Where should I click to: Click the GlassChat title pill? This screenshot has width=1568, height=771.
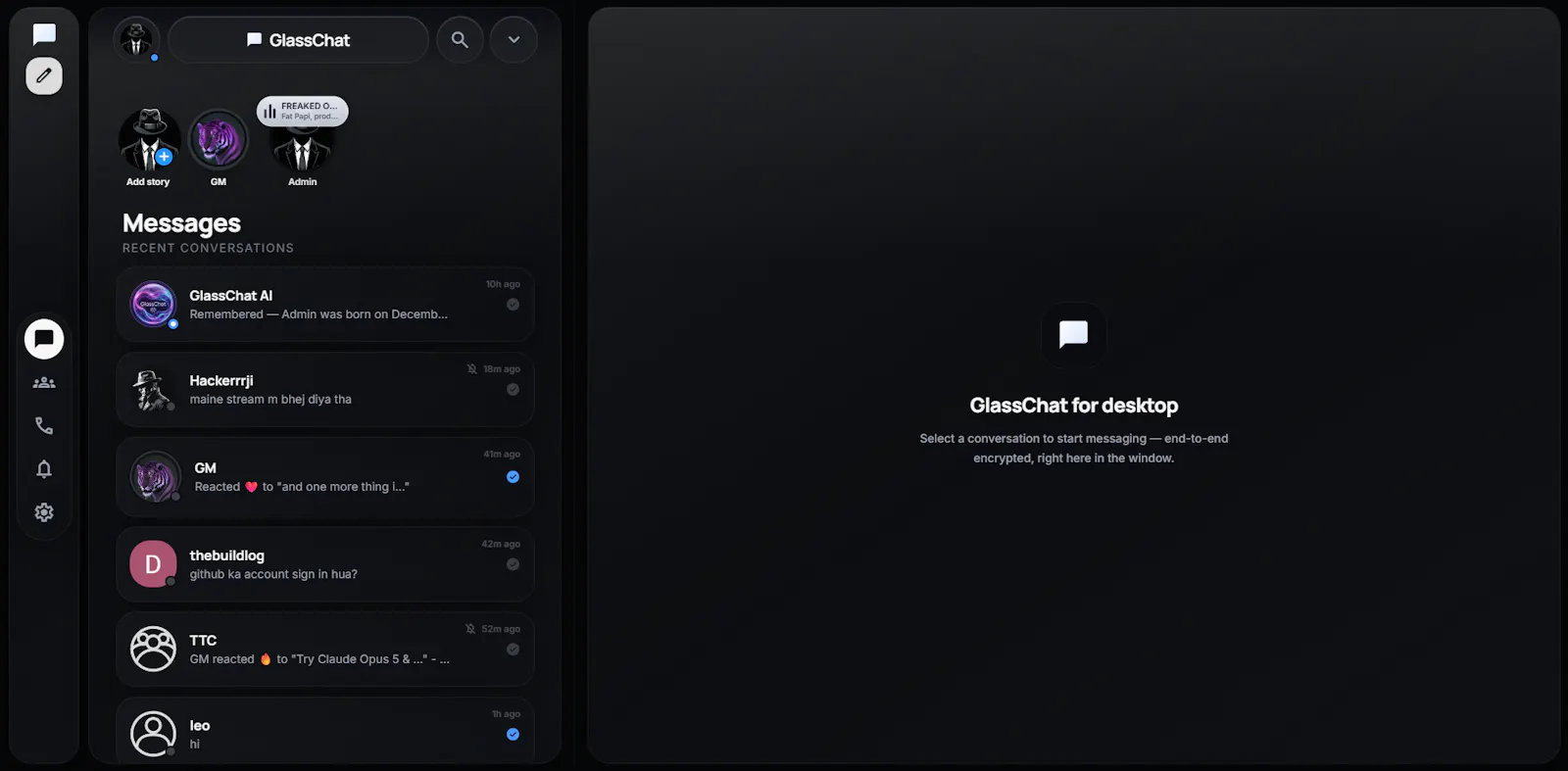(x=298, y=40)
